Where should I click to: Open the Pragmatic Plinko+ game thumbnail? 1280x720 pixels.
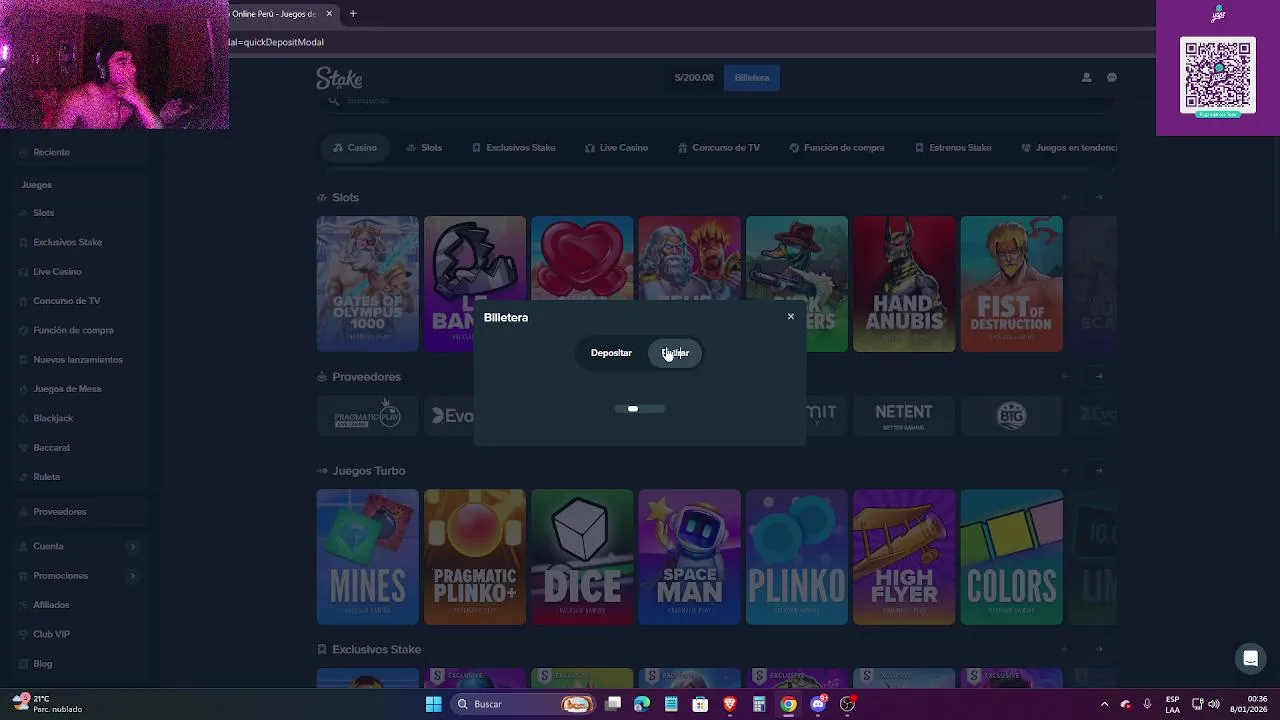(x=475, y=557)
